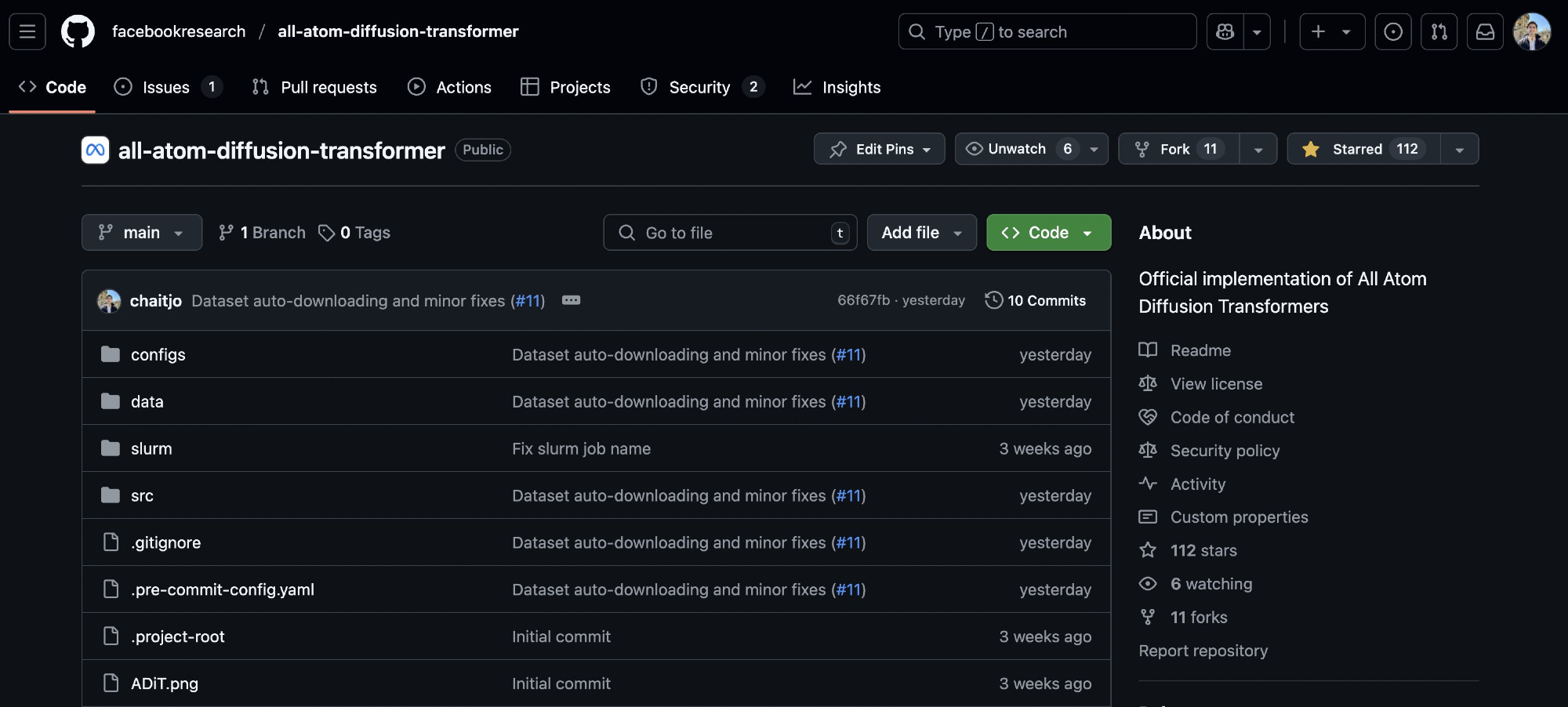The image size is (1568, 707).
Task: Click the GitHub logo home icon
Action: 78,31
